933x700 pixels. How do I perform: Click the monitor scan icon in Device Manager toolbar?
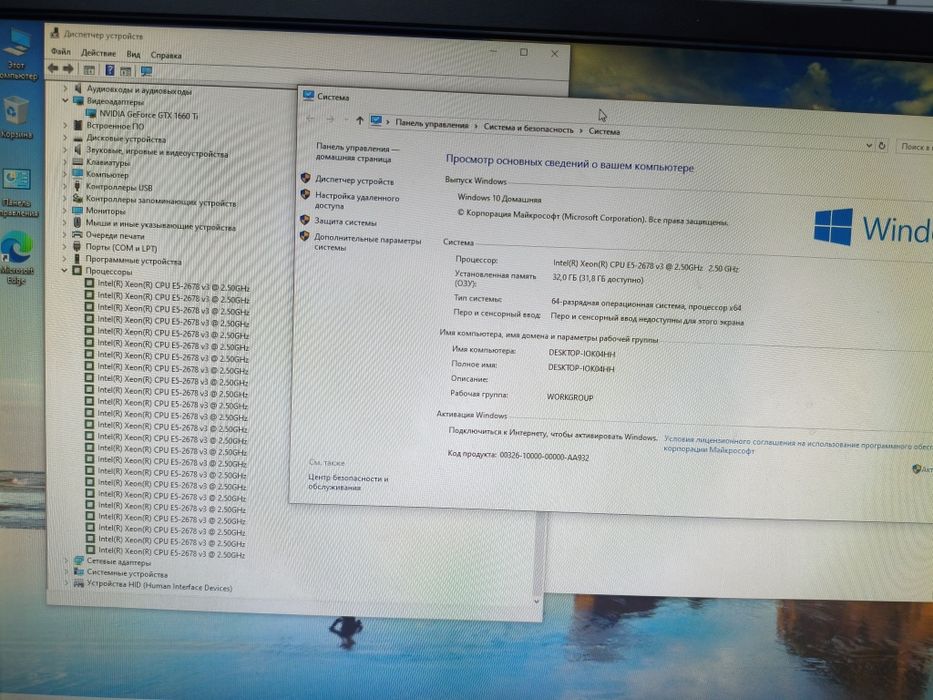click(146, 71)
